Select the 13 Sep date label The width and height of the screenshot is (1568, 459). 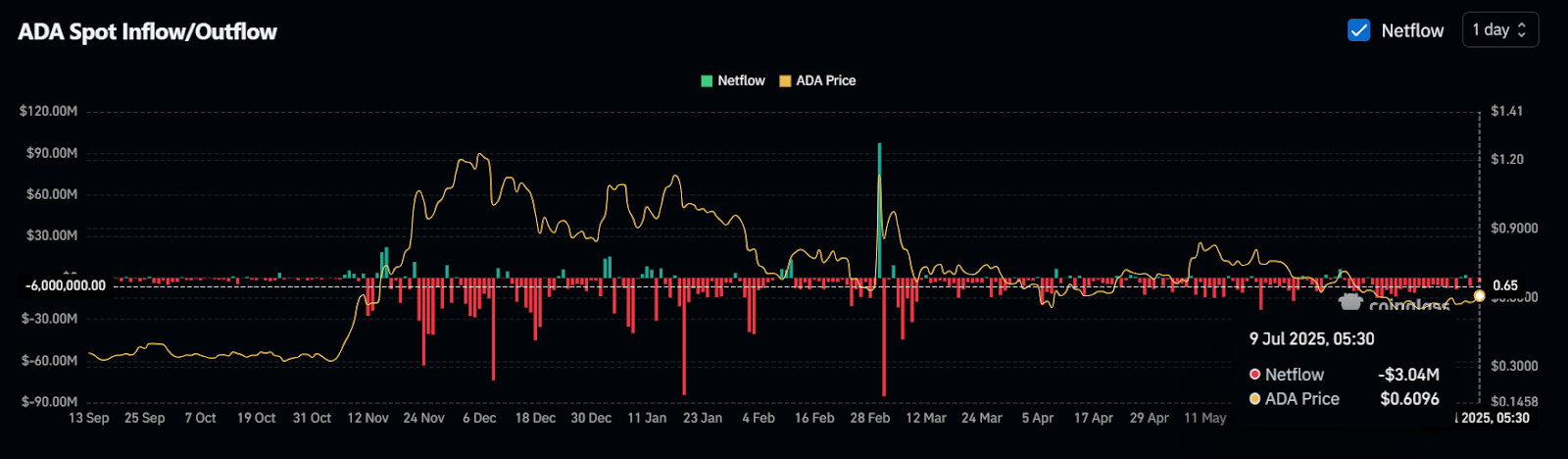(89, 418)
